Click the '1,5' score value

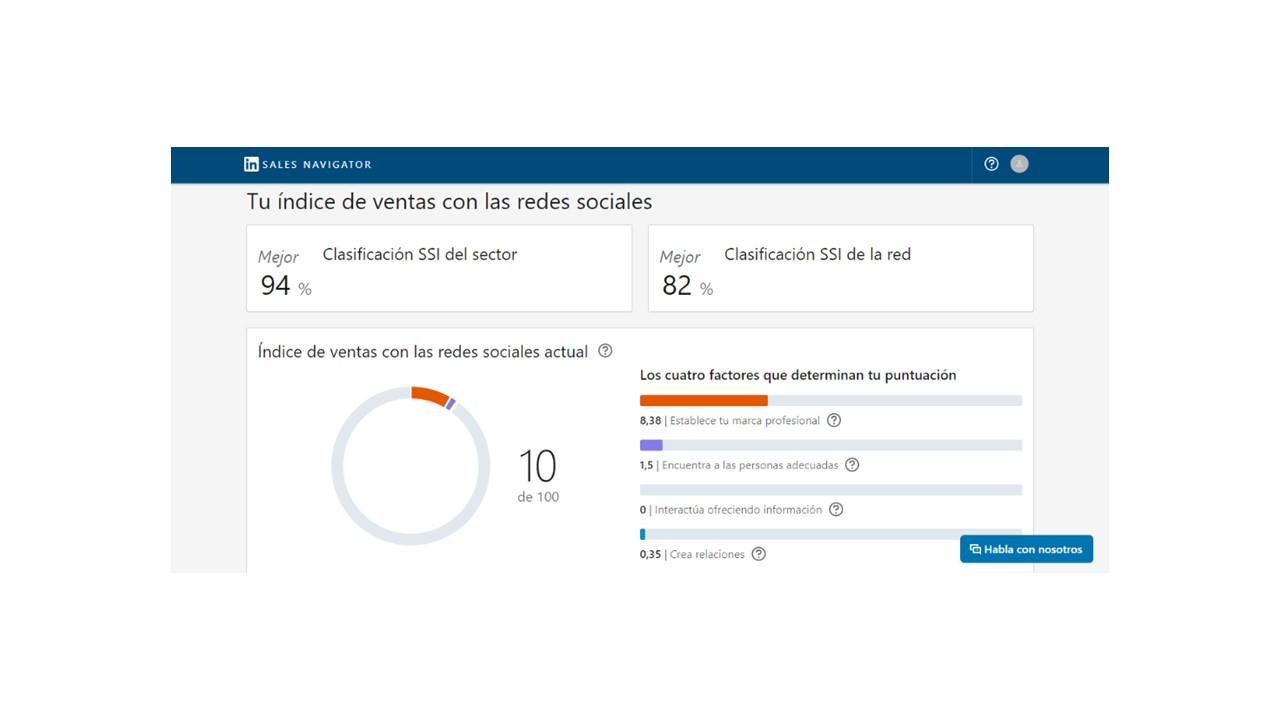[647, 465]
